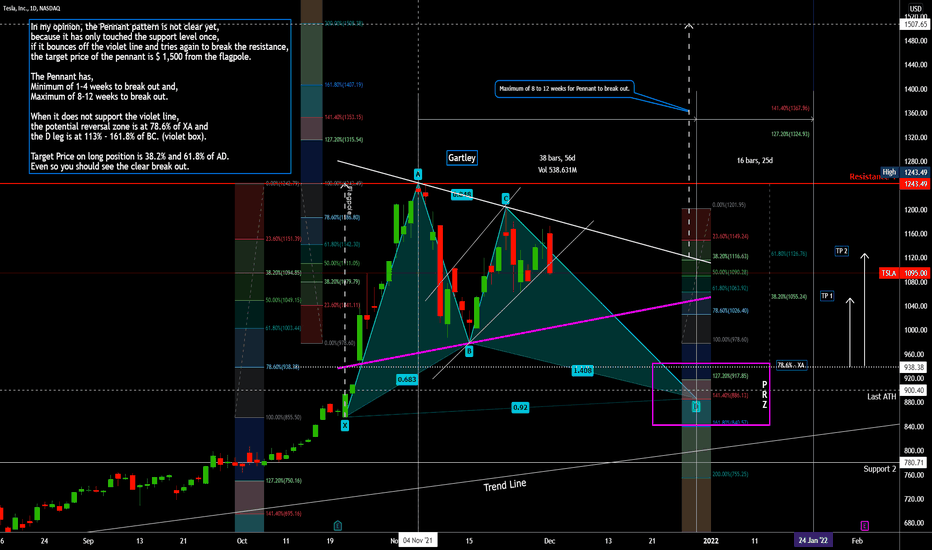Click the 'Vol 538.631M' text

coord(557,170)
